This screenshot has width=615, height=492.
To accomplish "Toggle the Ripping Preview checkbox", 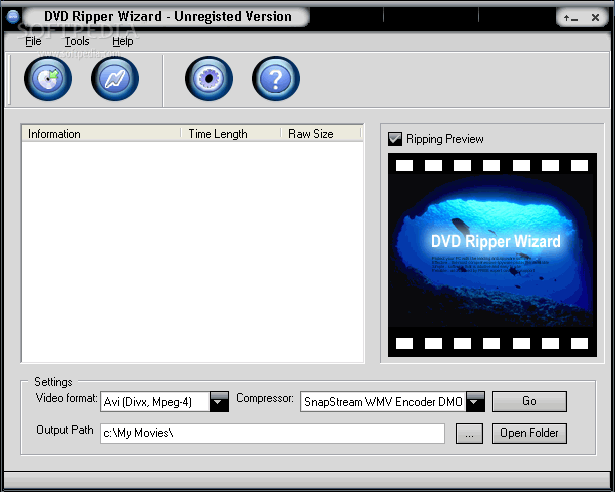I will [395, 139].
